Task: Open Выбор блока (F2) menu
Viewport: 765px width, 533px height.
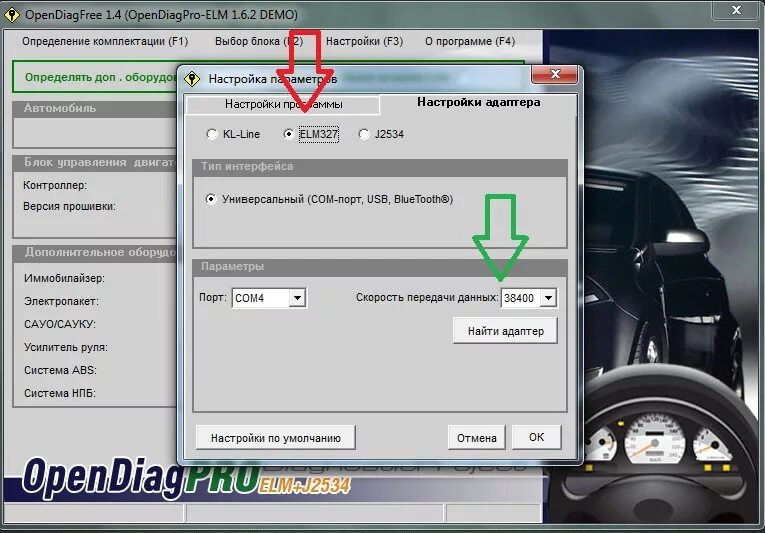Action: pos(259,41)
